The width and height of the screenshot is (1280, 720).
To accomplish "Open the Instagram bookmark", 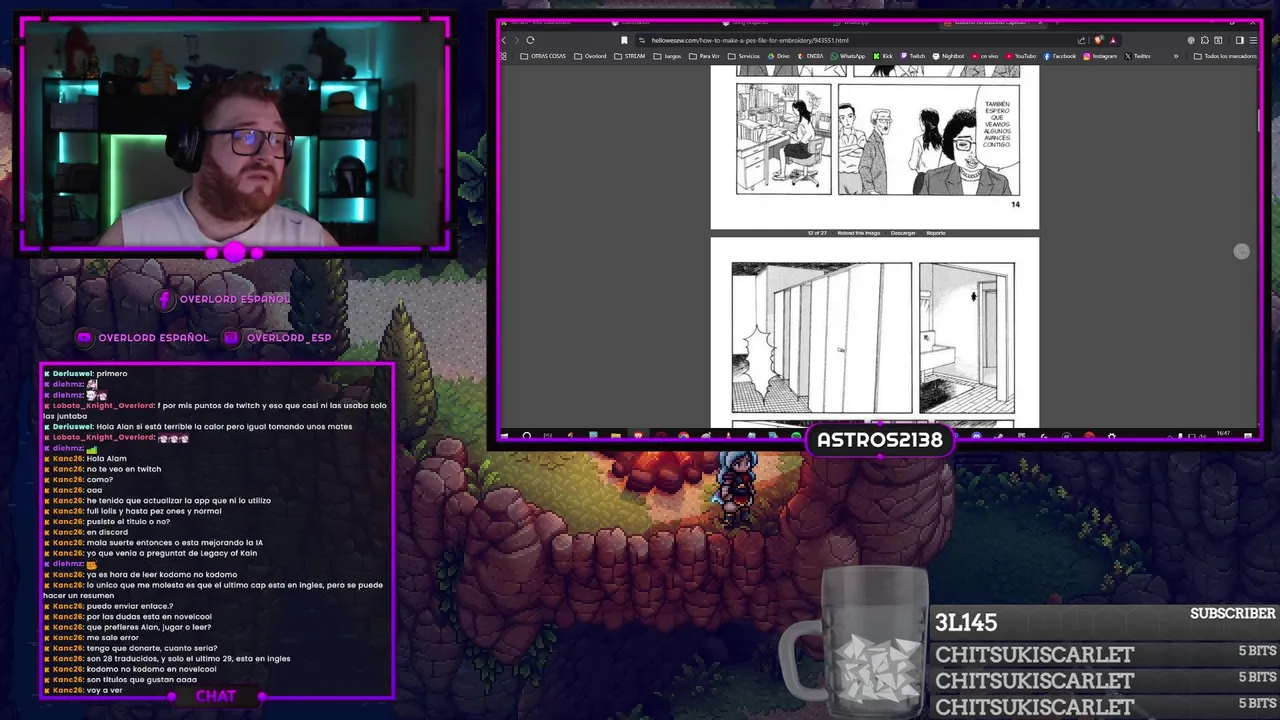I will (1101, 56).
